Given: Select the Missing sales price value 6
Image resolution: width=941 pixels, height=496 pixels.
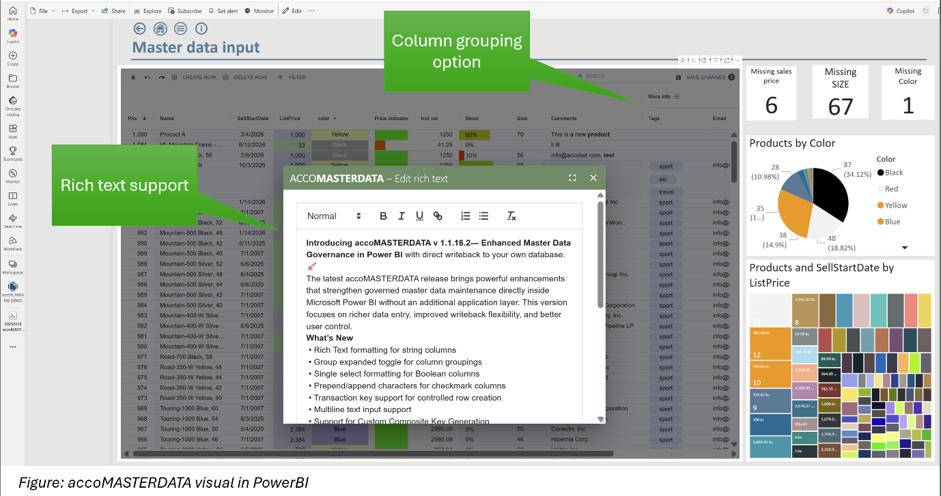Looking at the screenshot, I should tap(771, 106).
